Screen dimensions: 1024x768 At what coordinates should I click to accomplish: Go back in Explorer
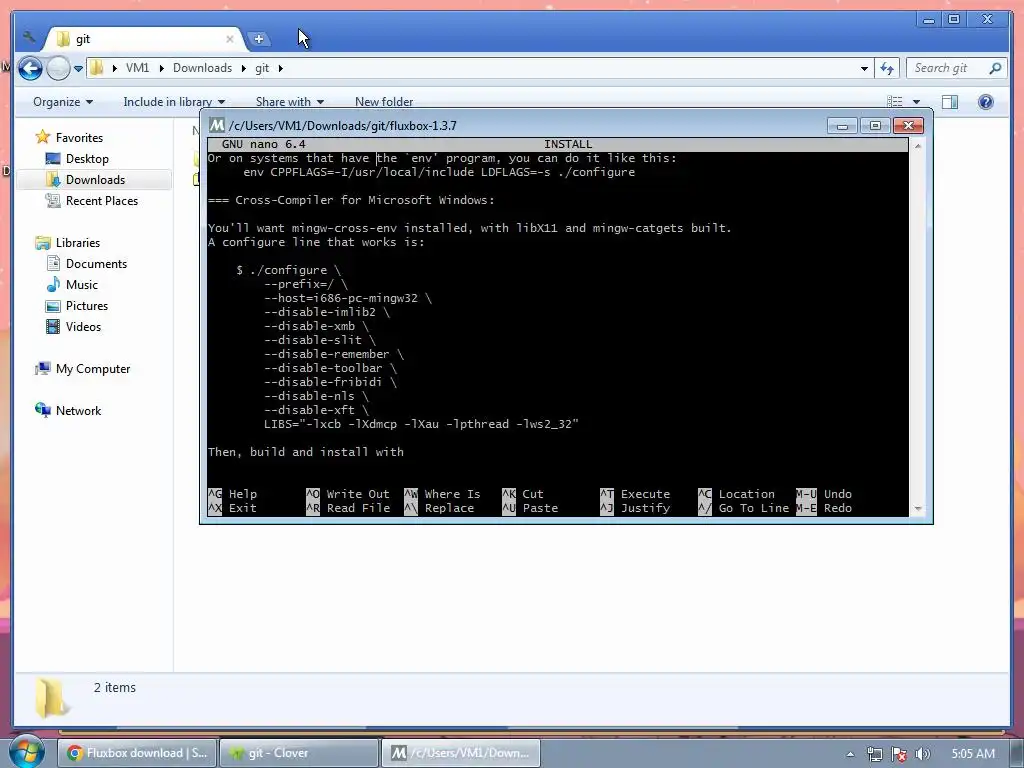click(x=30, y=68)
